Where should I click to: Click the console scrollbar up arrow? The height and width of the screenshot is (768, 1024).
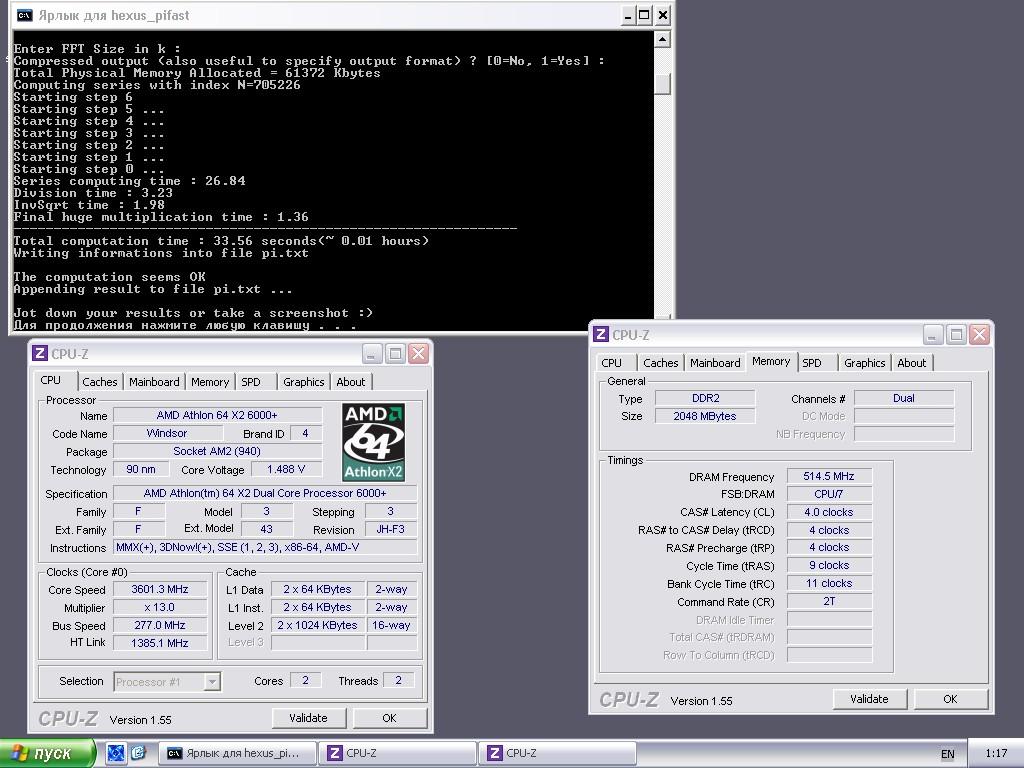pos(662,40)
